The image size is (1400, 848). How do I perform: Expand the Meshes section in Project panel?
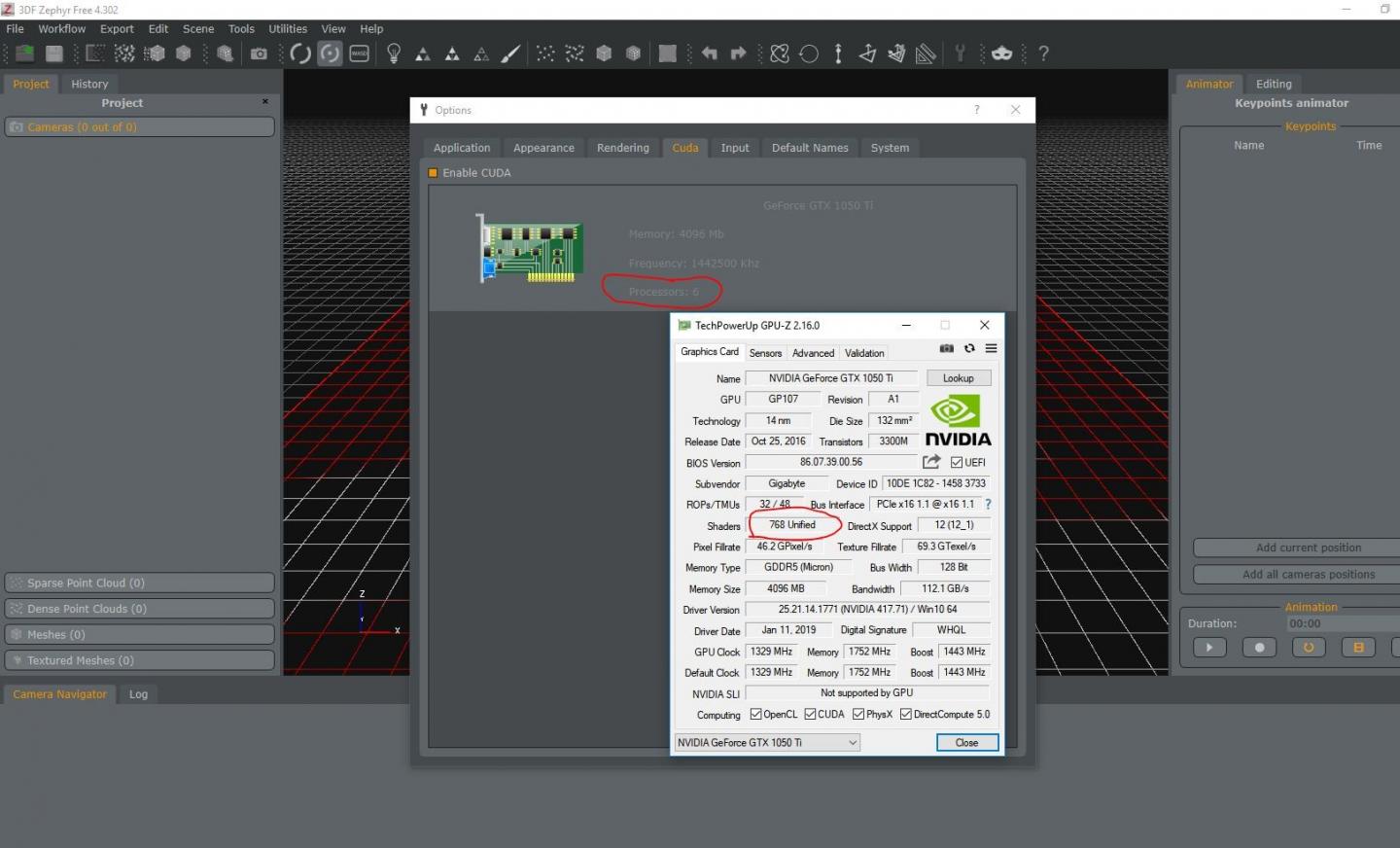point(139,634)
